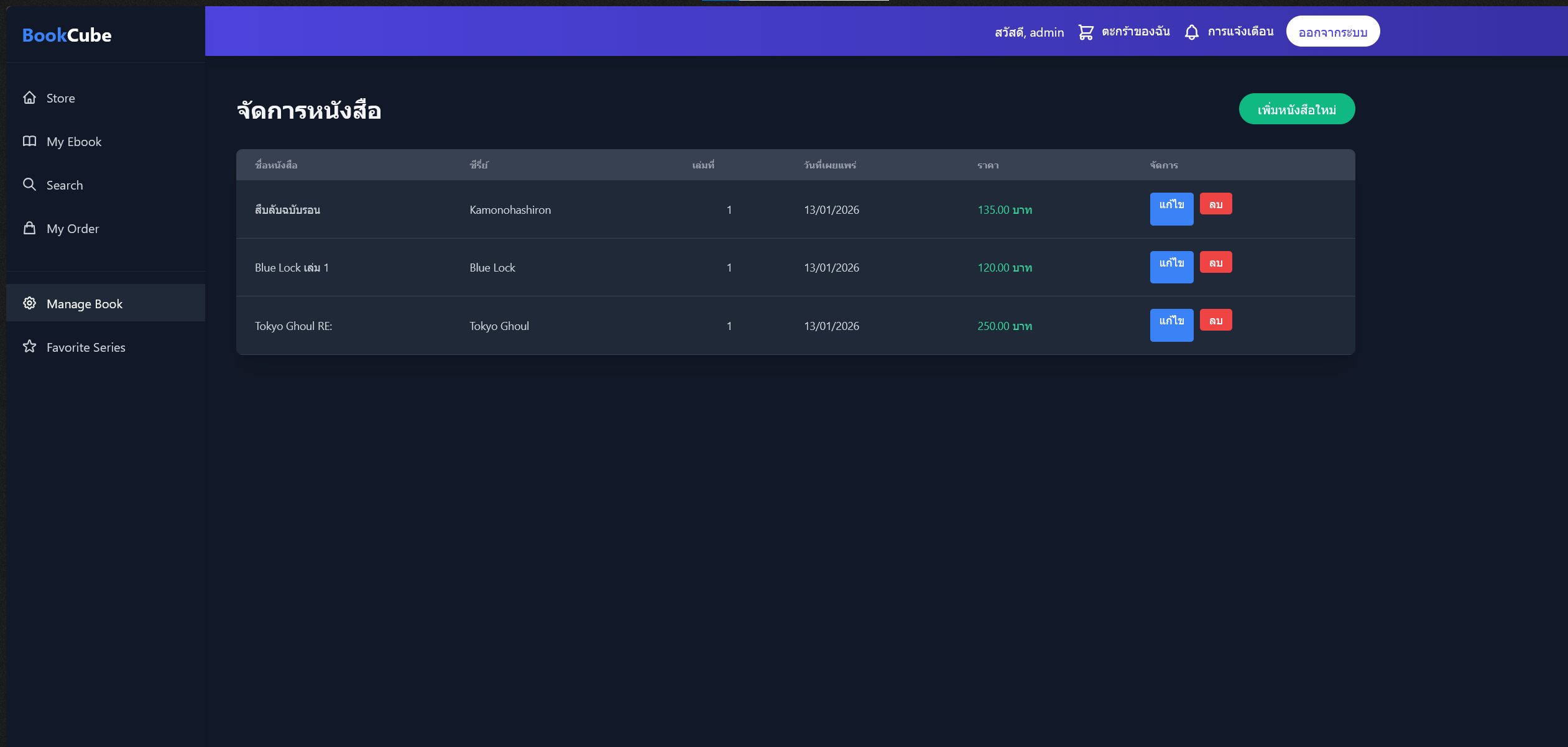The height and width of the screenshot is (747, 1568).
Task: Open the shopping cart icon in header
Action: tap(1086, 32)
